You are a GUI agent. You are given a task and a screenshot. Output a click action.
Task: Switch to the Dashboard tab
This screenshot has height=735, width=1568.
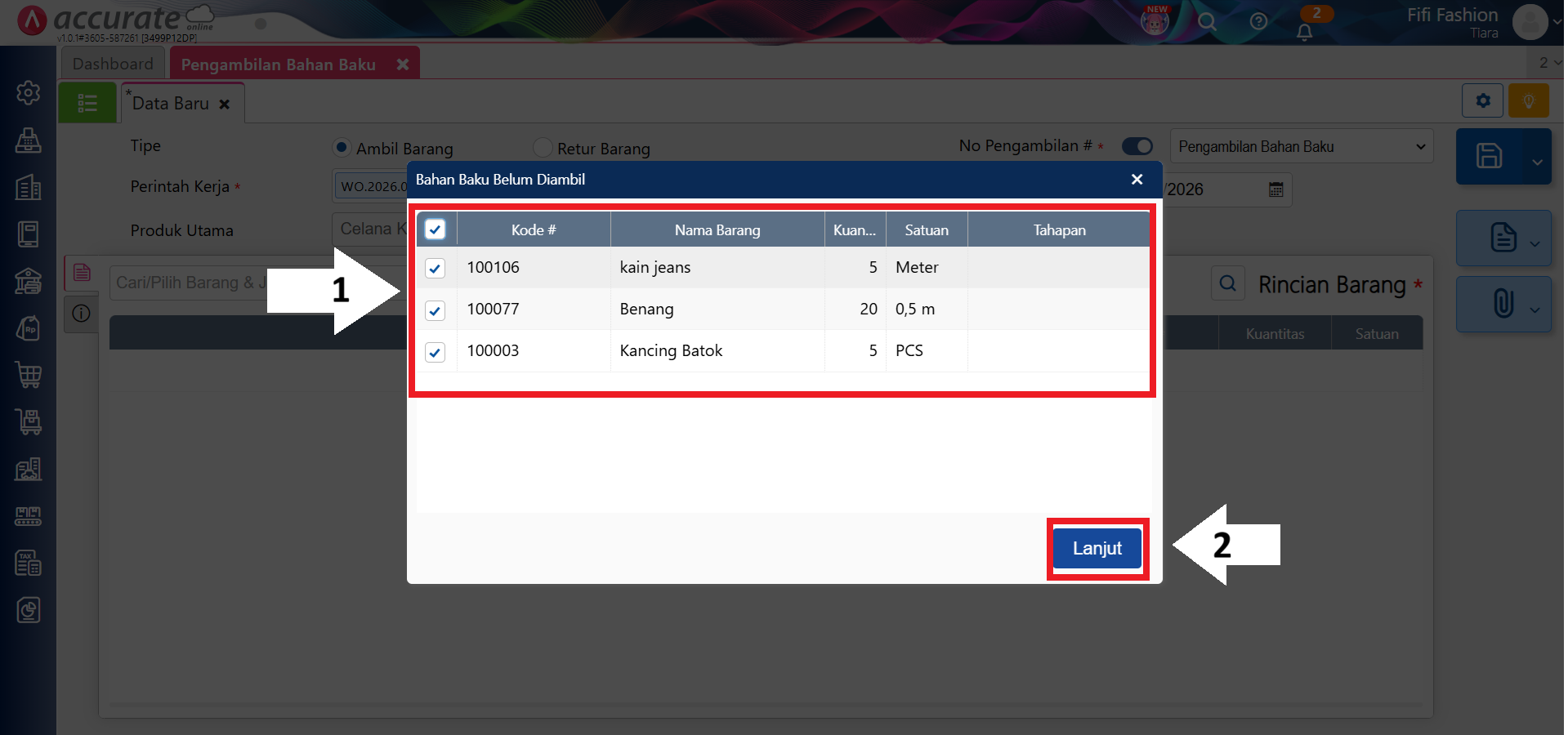click(x=113, y=64)
